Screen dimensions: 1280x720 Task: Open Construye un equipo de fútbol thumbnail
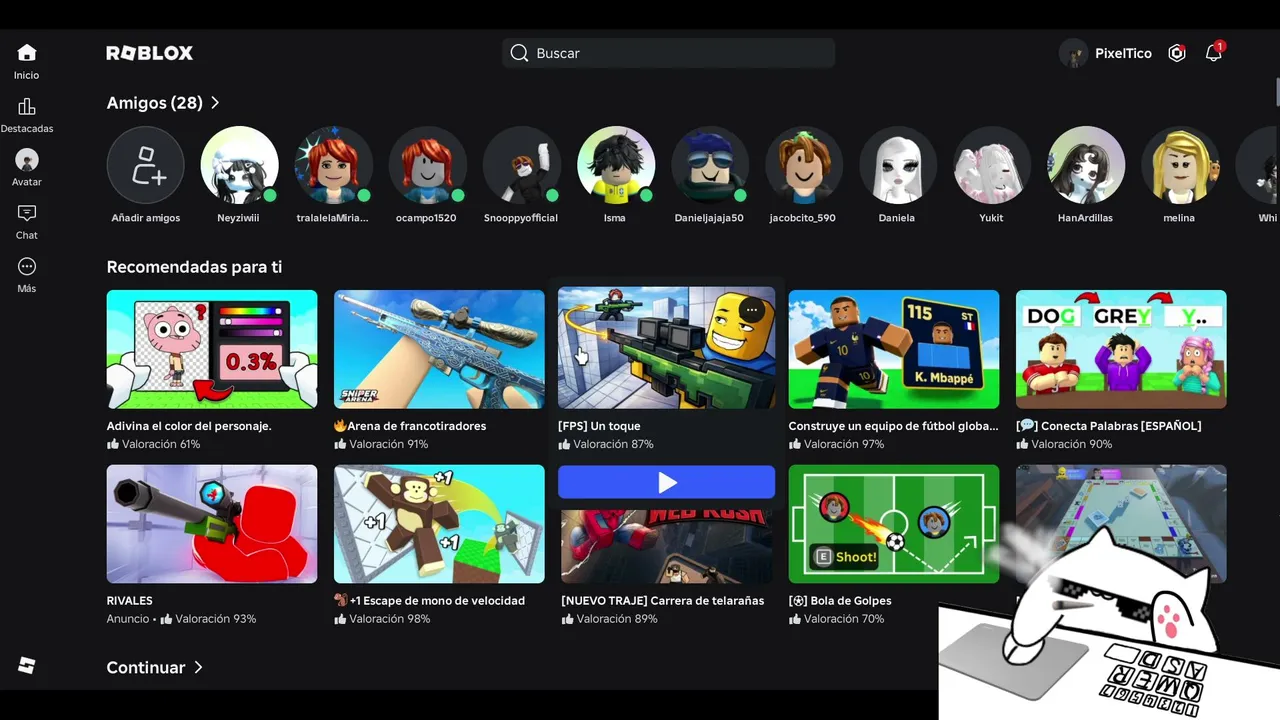tap(894, 349)
